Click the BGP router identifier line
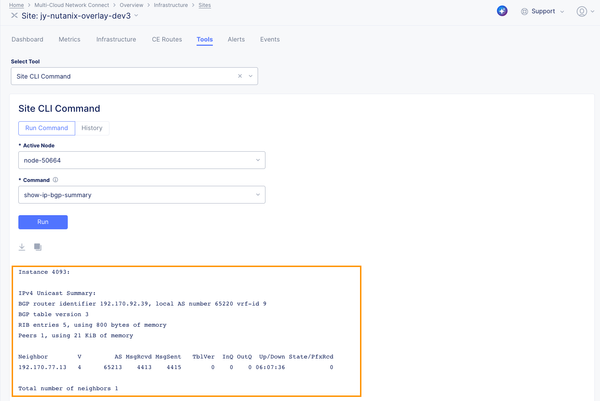The image size is (600, 401). [x=142, y=304]
